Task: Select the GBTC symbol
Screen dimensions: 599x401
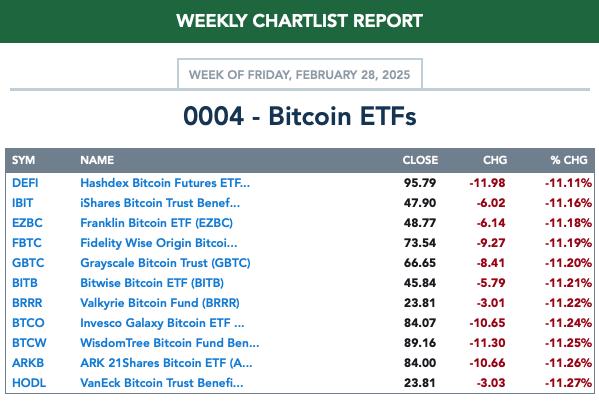Action: point(28,263)
